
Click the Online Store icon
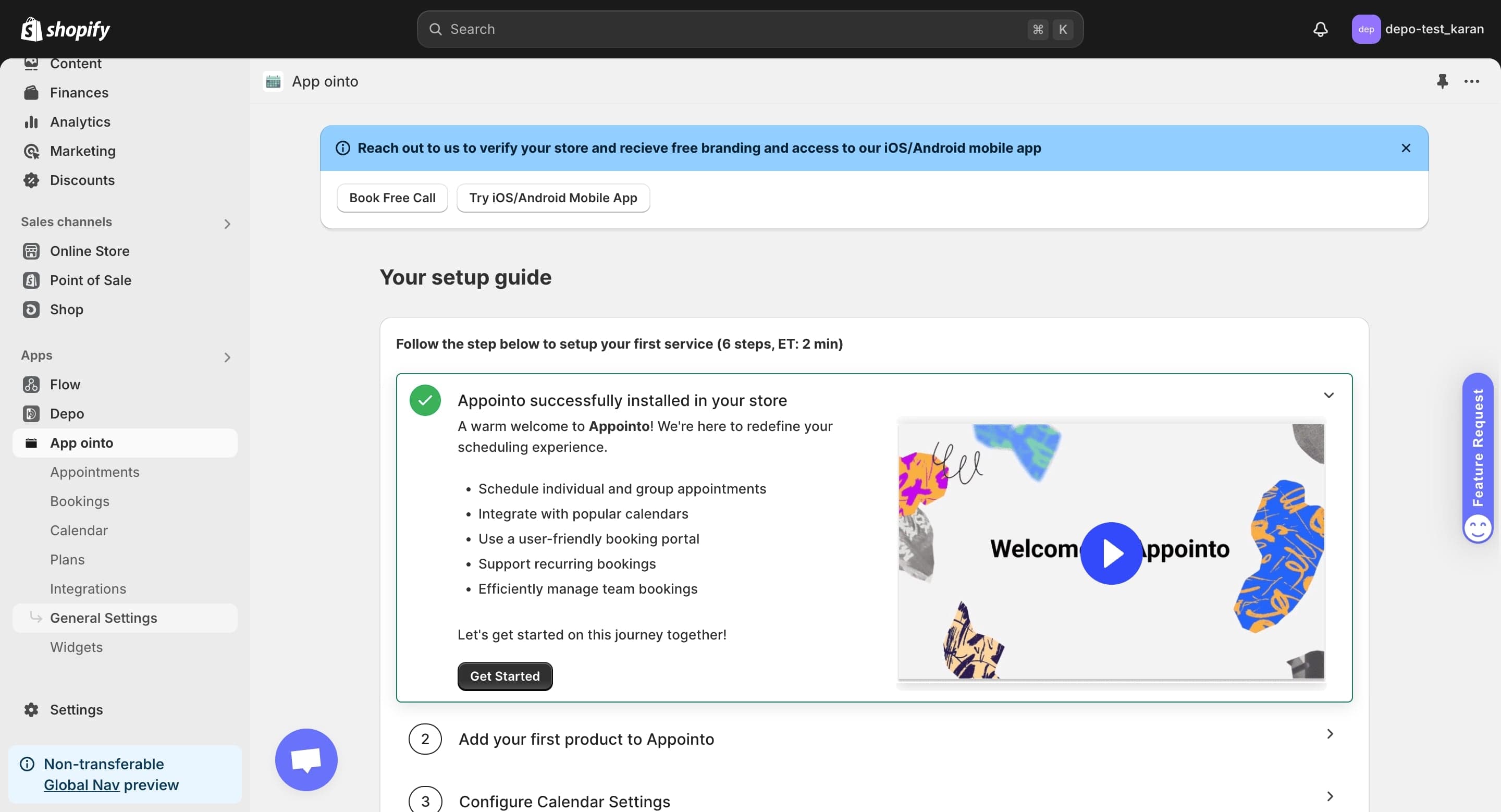pos(31,251)
